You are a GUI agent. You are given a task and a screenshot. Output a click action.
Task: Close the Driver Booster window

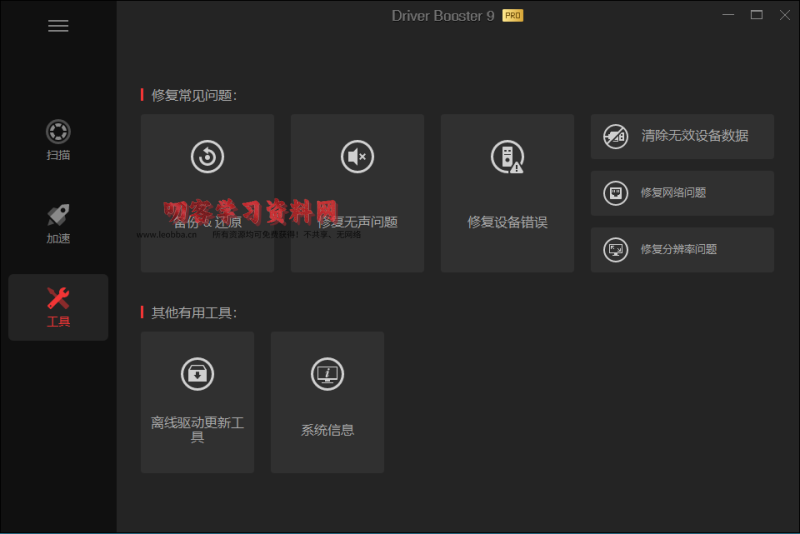785,15
